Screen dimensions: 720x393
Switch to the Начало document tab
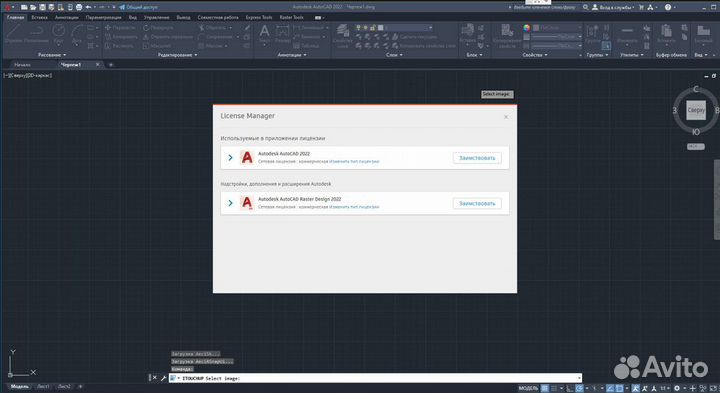(x=22, y=65)
